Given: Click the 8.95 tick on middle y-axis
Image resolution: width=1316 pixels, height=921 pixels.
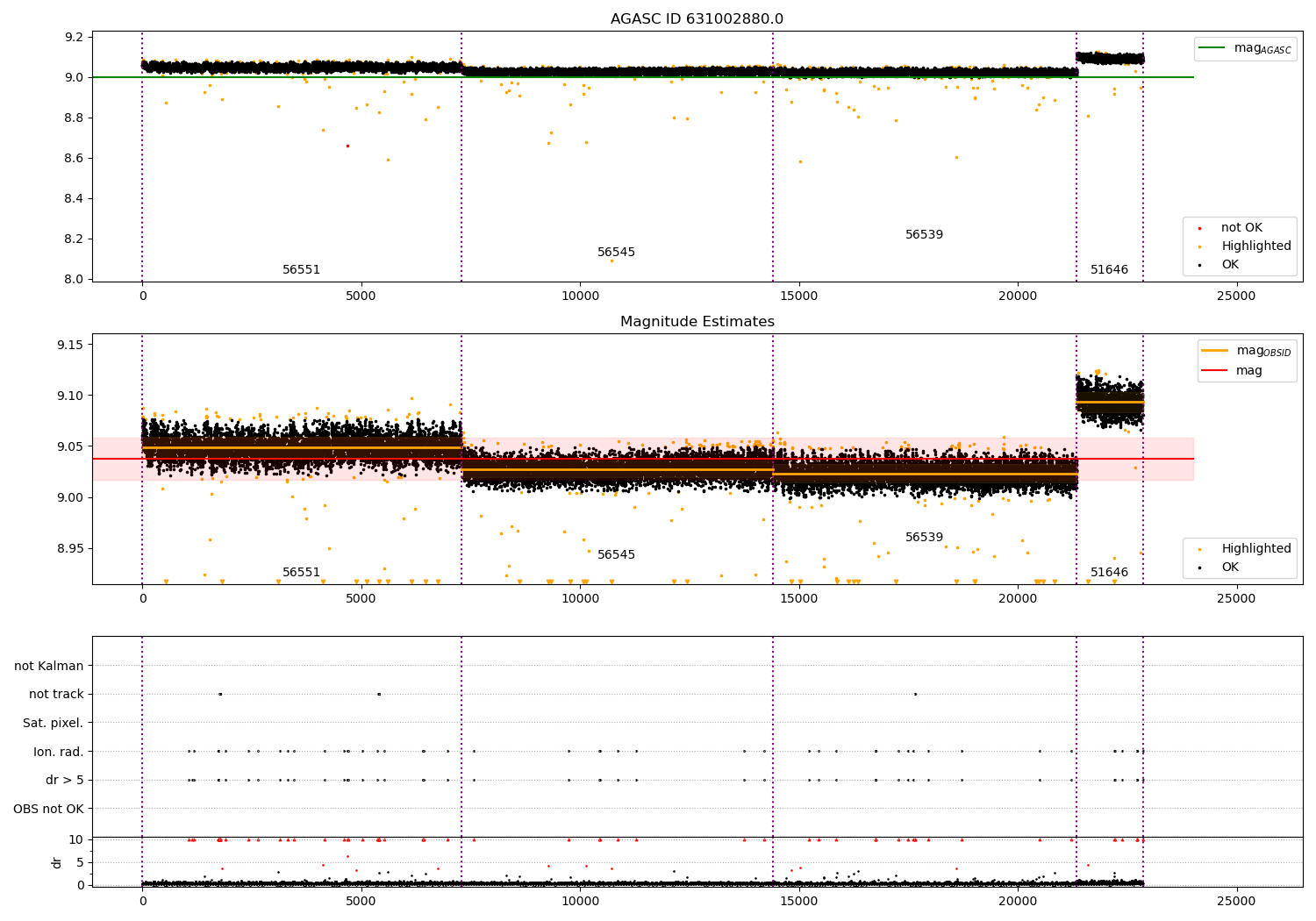Looking at the screenshot, I should click(71, 548).
